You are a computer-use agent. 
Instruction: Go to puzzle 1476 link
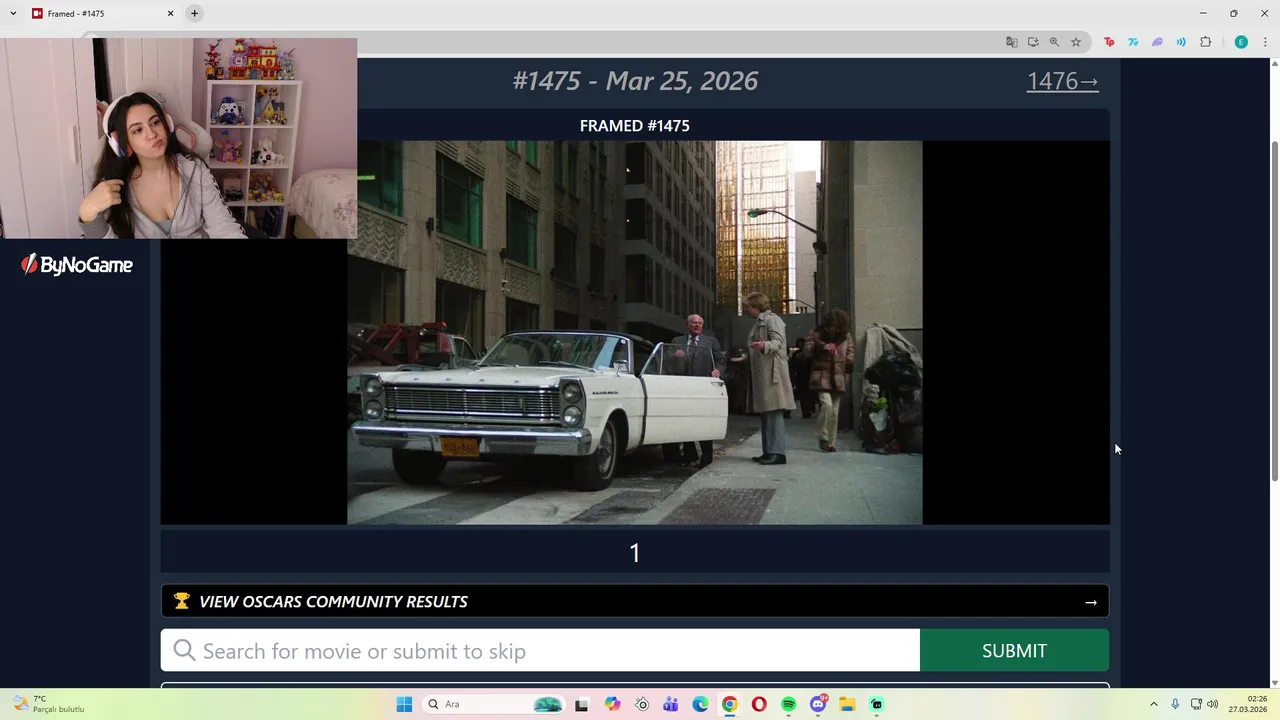[x=1062, y=81]
